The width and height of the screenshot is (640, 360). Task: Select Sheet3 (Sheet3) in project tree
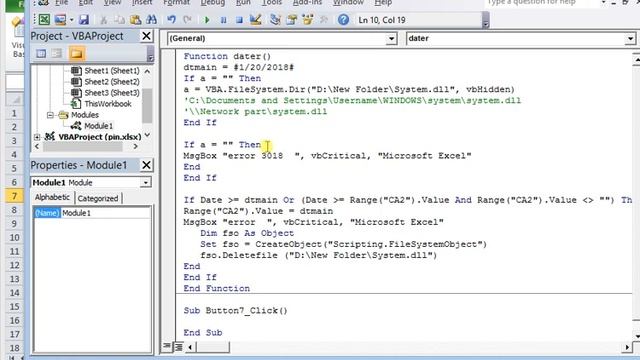point(111,93)
